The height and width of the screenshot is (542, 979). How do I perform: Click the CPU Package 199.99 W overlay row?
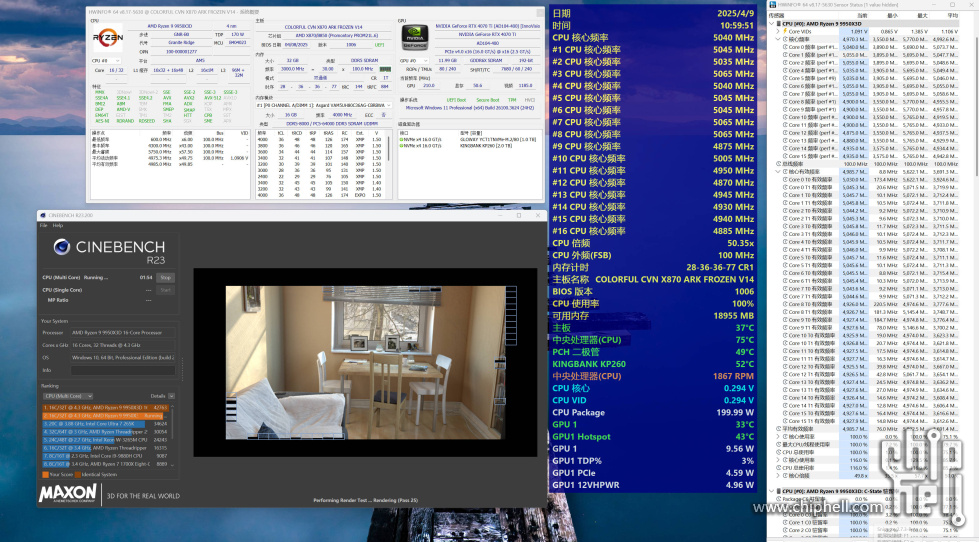(653, 412)
